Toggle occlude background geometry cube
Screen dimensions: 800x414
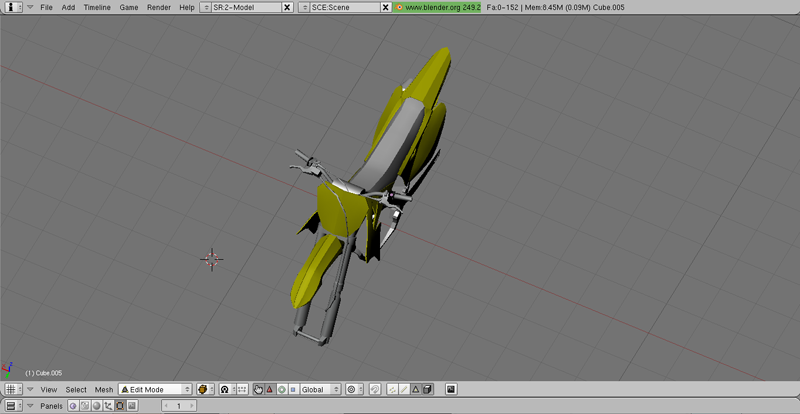pyautogui.click(x=428, y=389)
